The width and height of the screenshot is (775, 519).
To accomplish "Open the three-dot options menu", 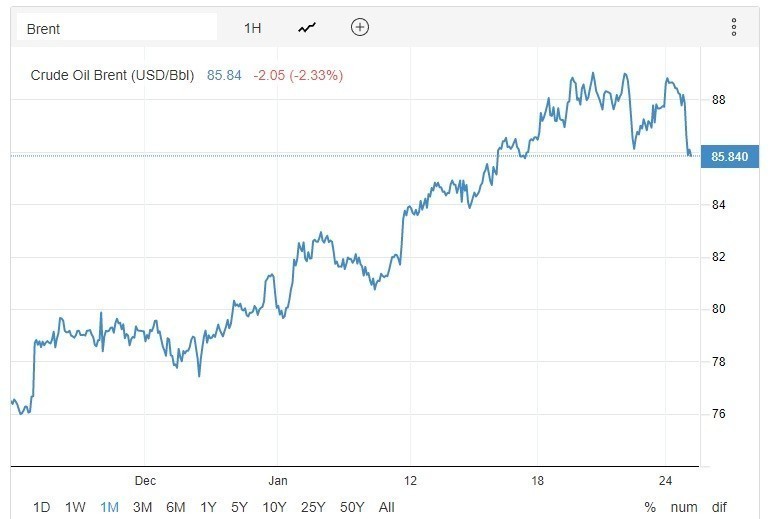I will tap(734, 27).
